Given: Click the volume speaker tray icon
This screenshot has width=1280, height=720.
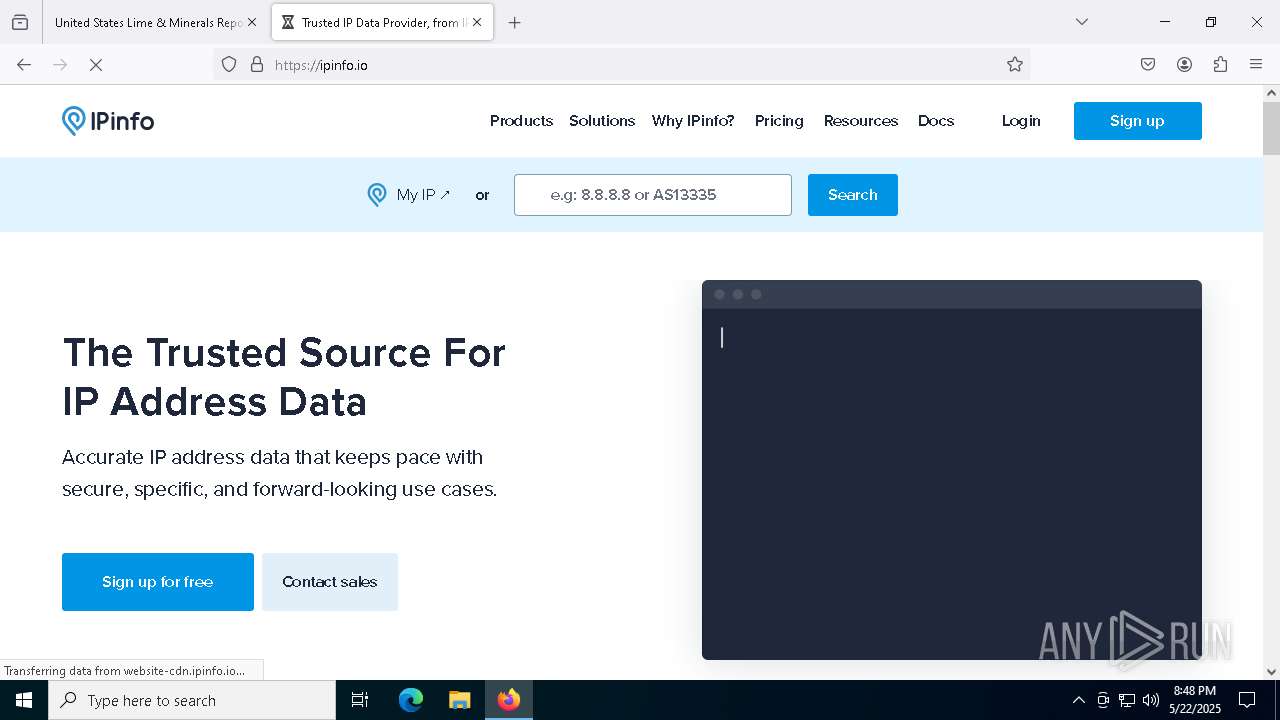Looking at the screenshot, I should point(1151,700).
